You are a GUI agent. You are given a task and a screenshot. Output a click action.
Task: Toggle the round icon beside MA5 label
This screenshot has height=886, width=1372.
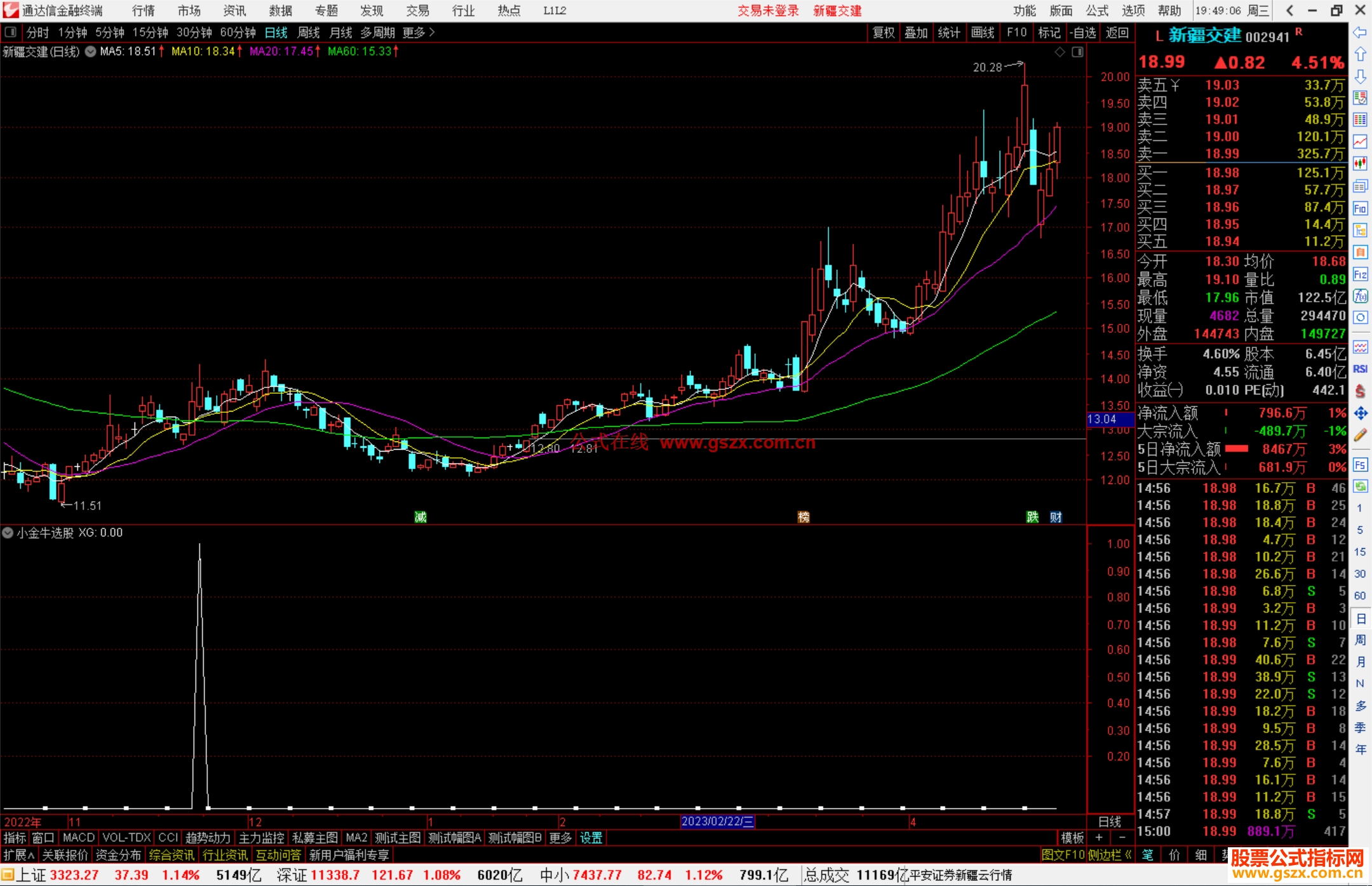tap(90, 51)
